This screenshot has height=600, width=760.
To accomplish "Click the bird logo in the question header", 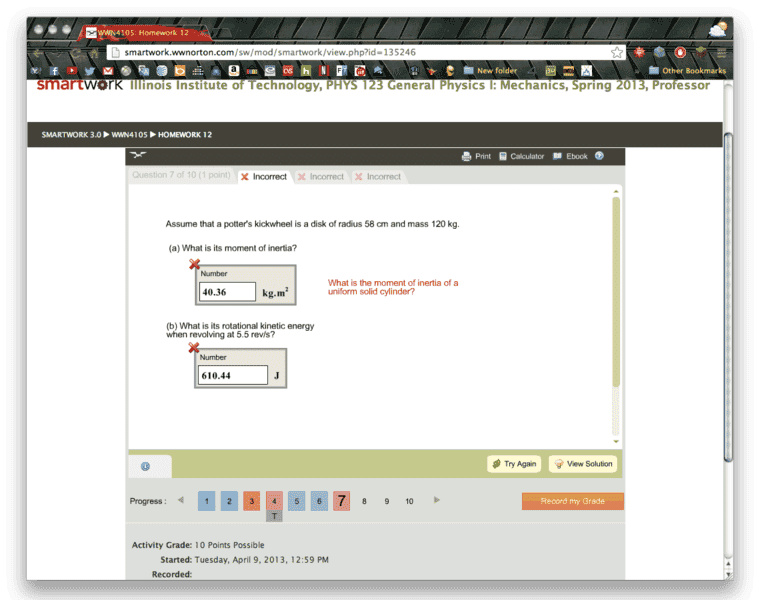I will pos(138,155).
